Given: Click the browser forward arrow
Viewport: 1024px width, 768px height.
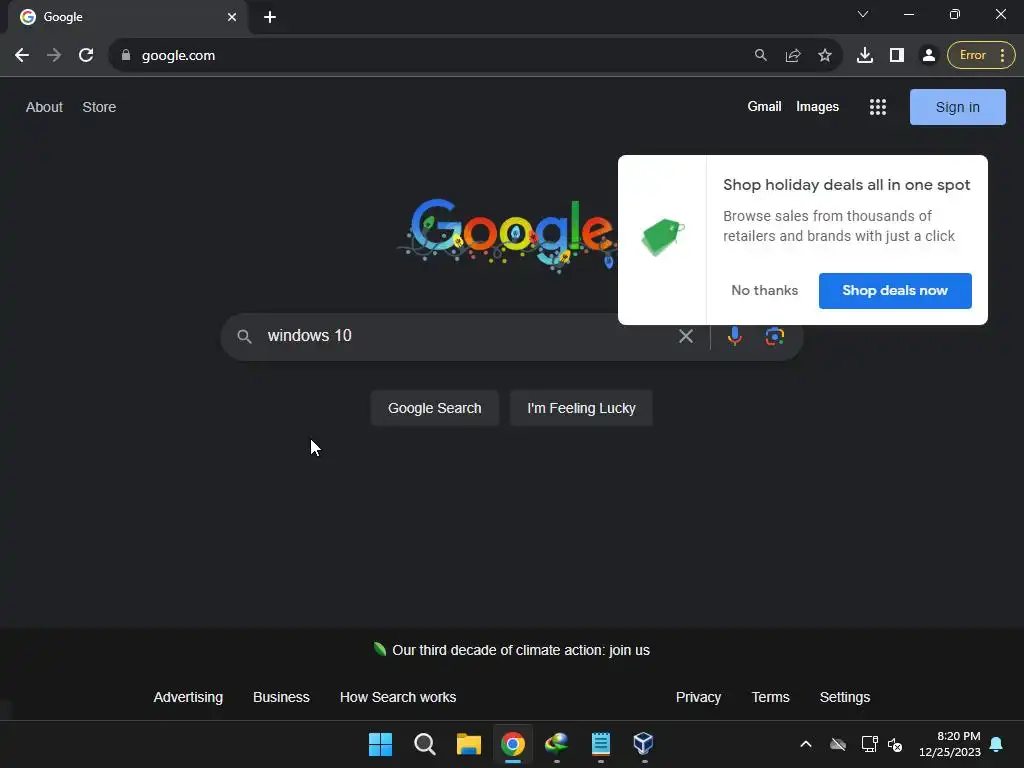Looking at the screenshot, I should pyautogui.click(x=54, y=56).
